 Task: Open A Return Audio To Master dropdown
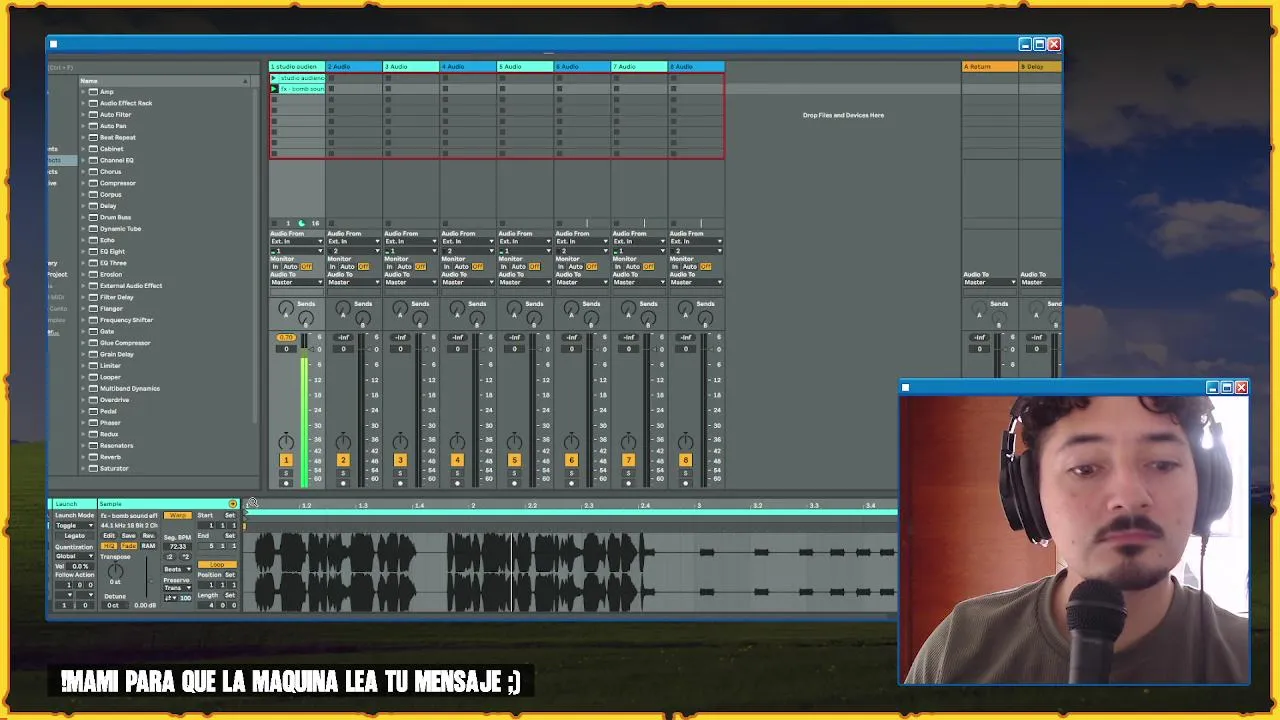click(x=989, y=282)
